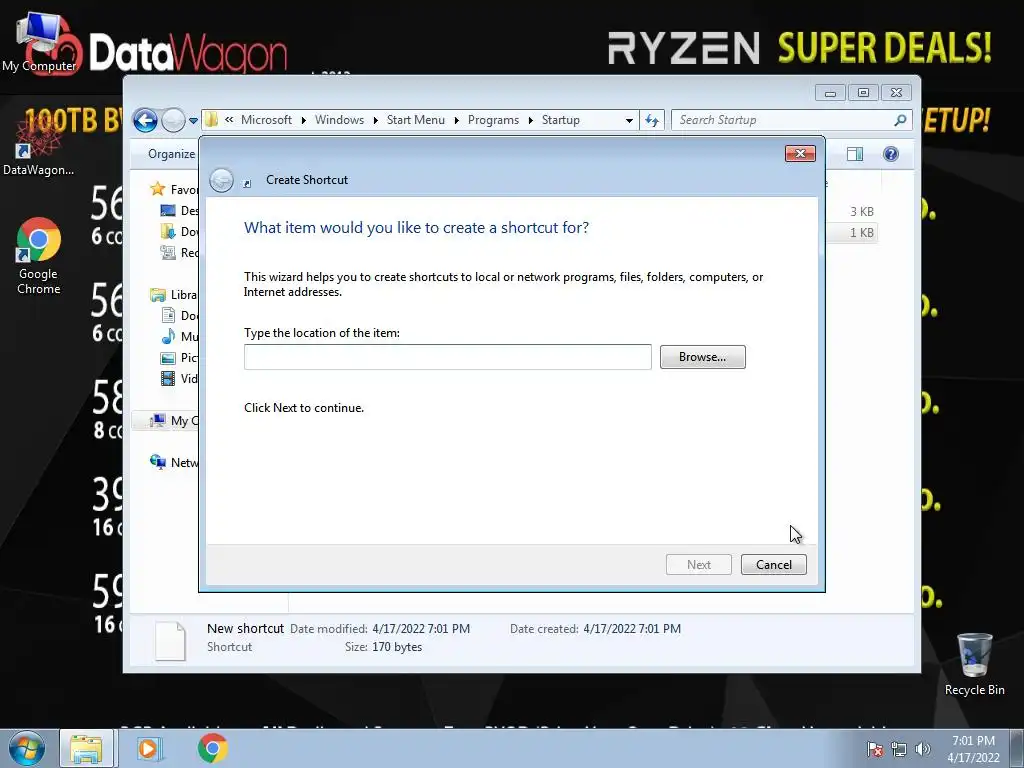Open address bar history dropdown
Viewport: 1024px width, 768px height.
pos(629,120)
